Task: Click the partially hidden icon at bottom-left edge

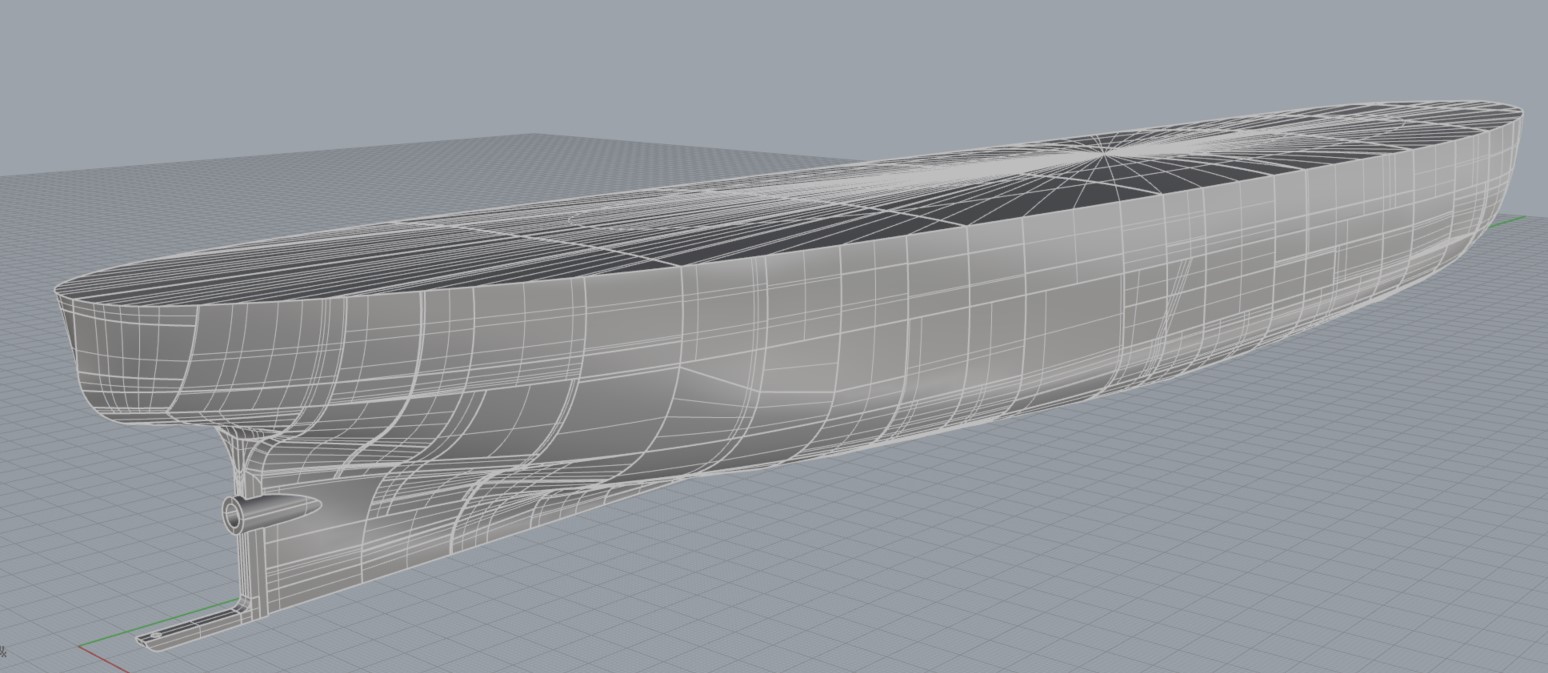Action: (3, 652)
